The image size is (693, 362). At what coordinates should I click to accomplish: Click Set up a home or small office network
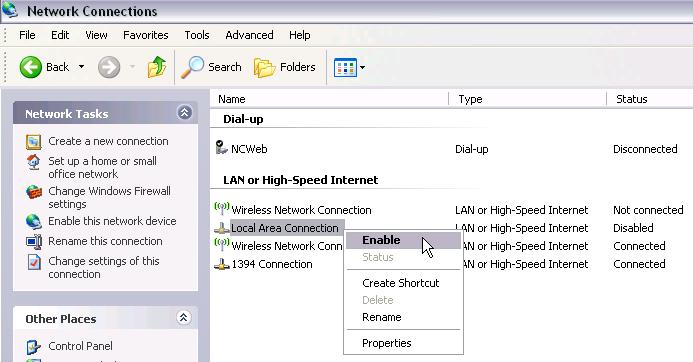click(103, 168)
